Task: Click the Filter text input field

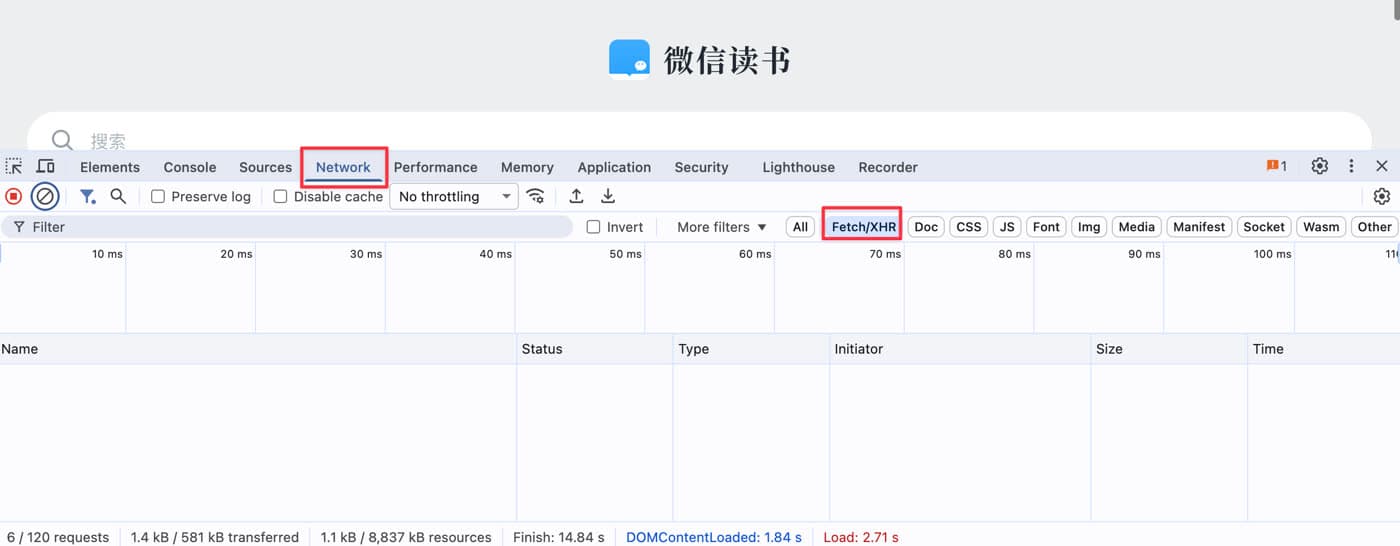Action: (x=288, y=227)
